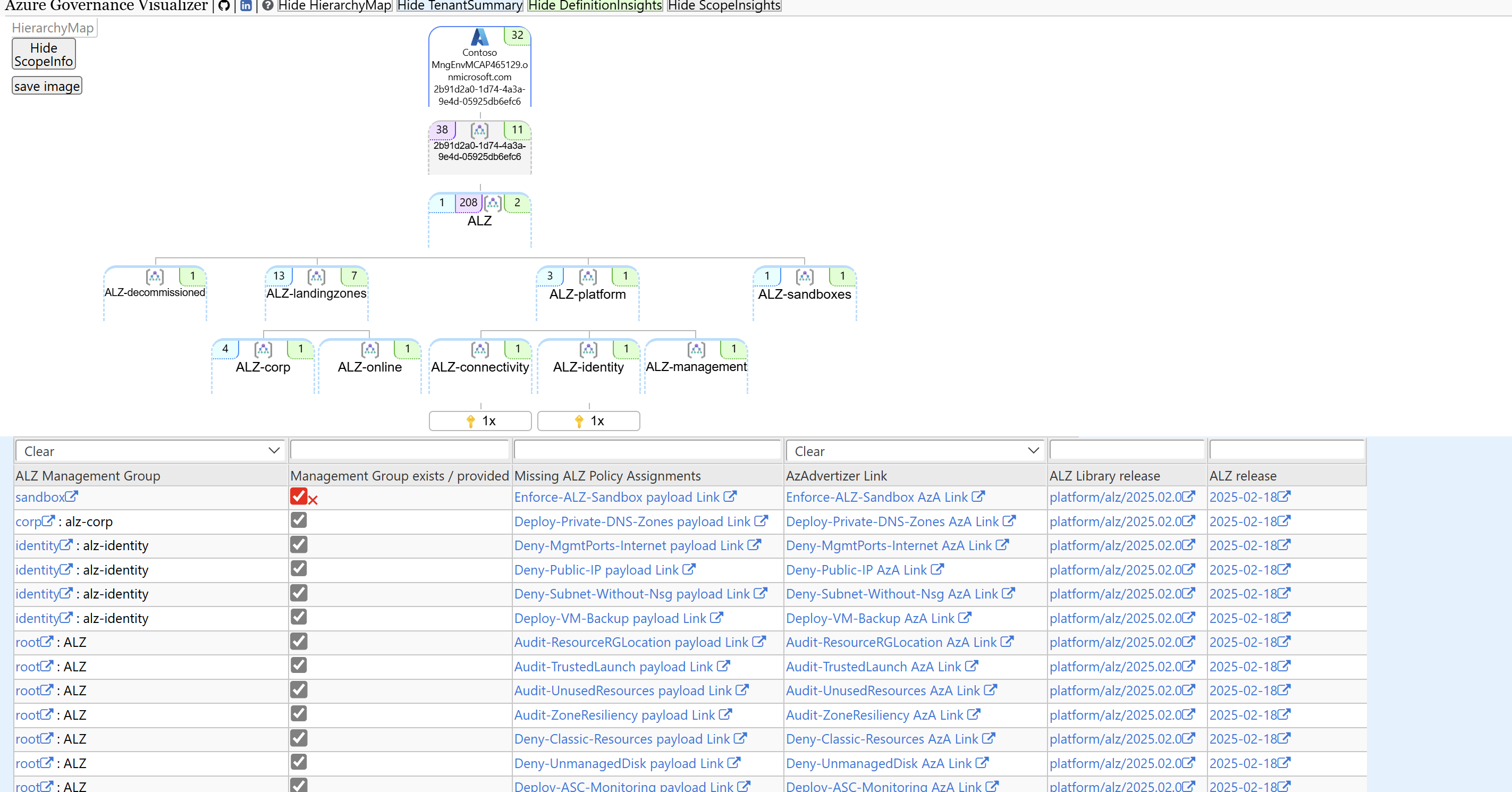Click ALZ release filter input field
Screen dimensions: 1512x792
(x=1287, y=450)
